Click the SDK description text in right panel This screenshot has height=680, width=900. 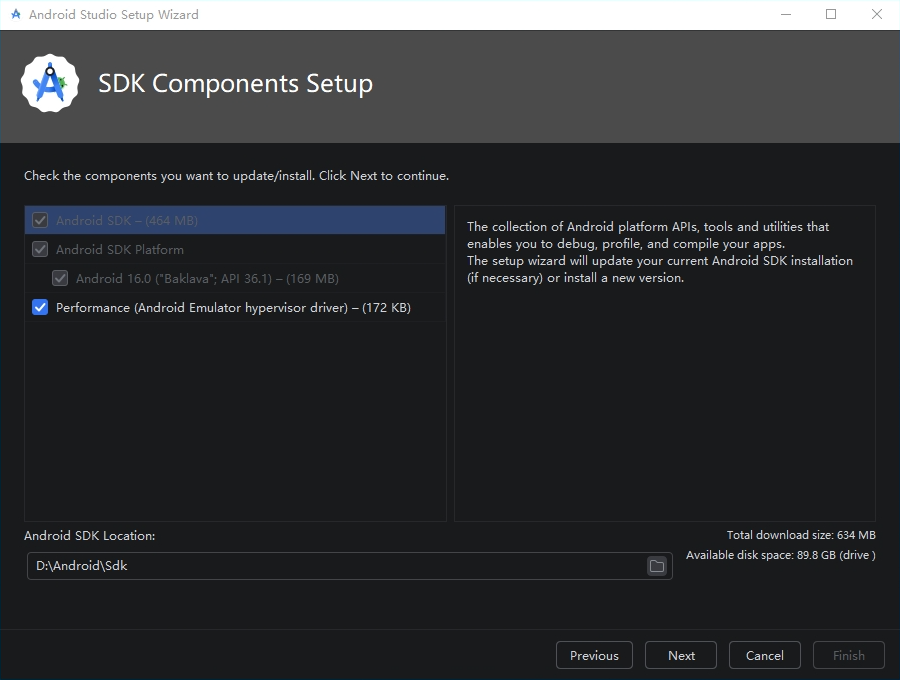(660, 252)
